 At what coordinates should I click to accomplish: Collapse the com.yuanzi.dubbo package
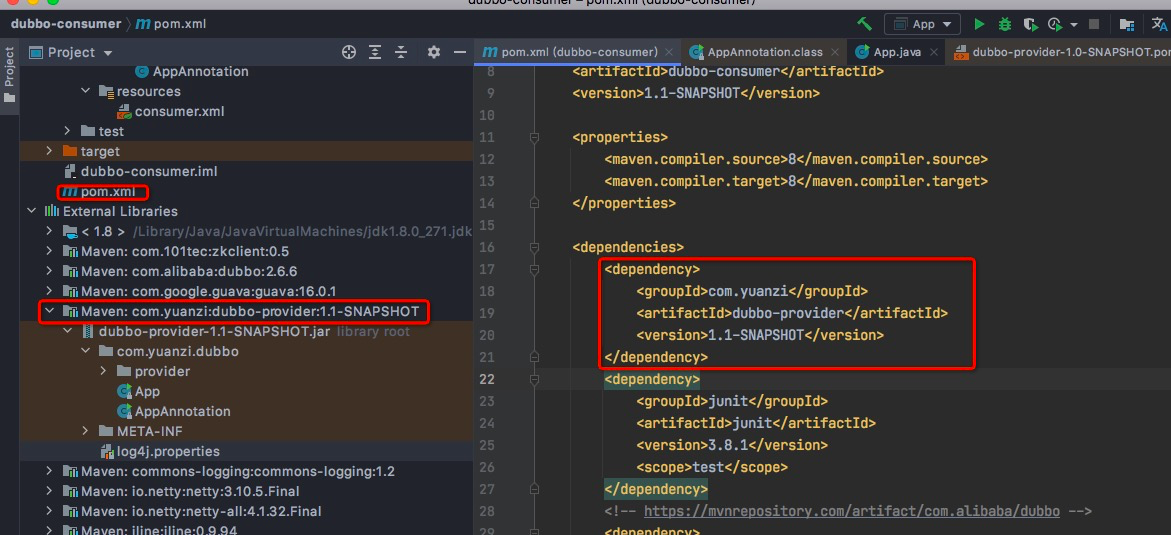85,351
